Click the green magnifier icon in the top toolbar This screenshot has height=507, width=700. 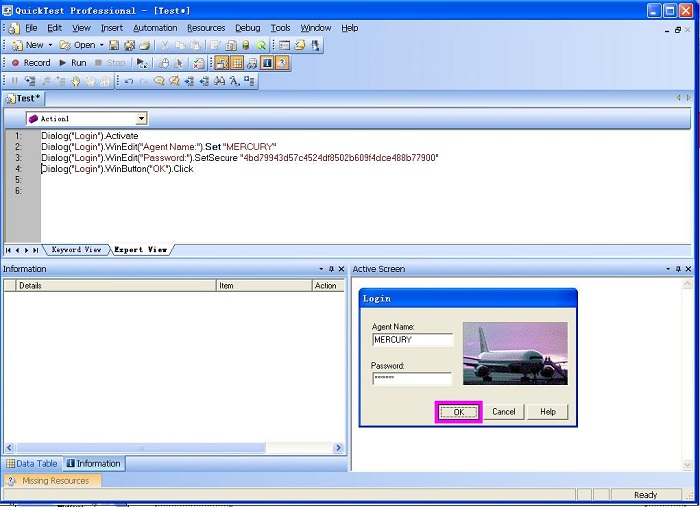[261, 45]
